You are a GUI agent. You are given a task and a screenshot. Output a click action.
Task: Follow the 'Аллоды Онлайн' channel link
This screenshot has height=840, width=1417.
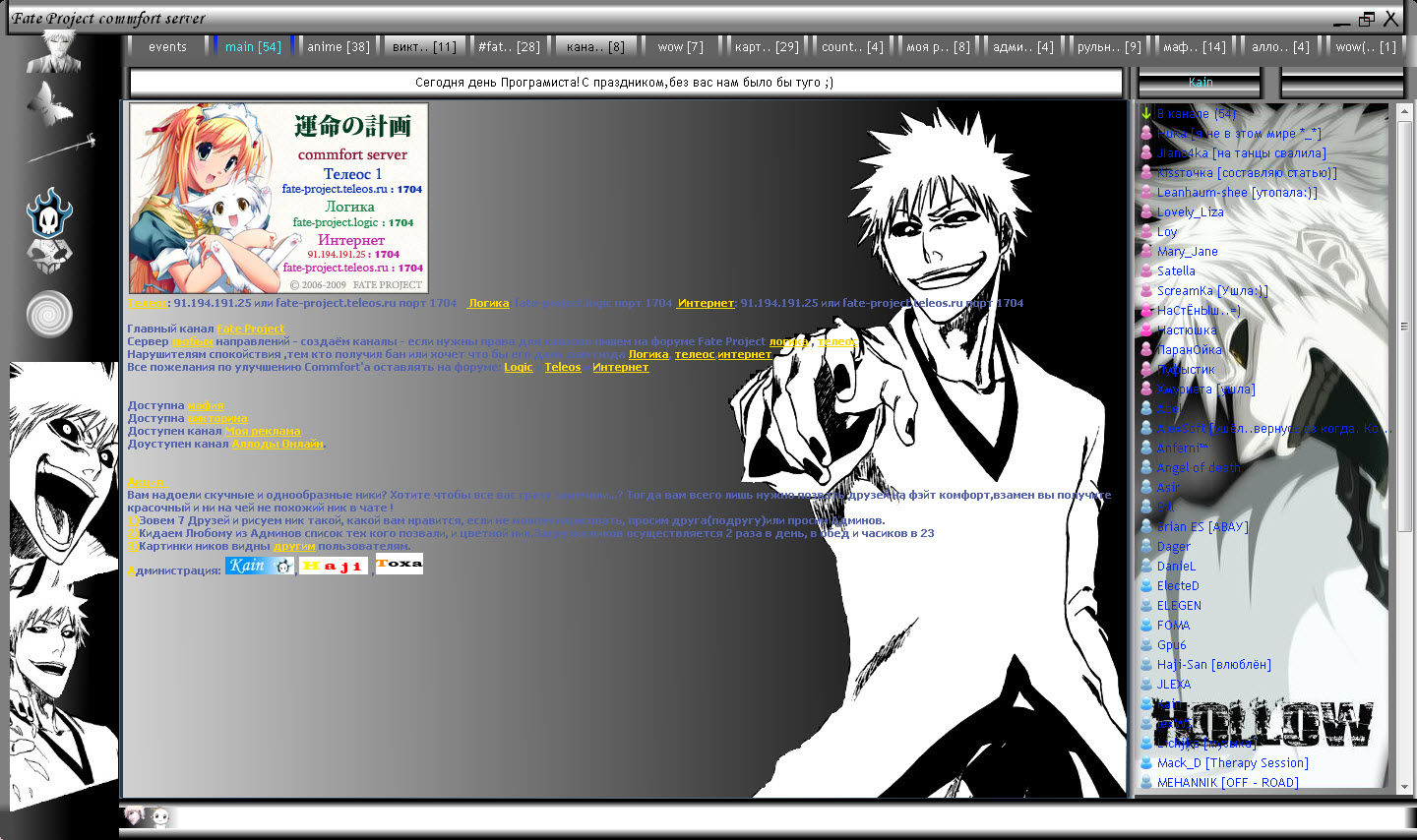277,444
